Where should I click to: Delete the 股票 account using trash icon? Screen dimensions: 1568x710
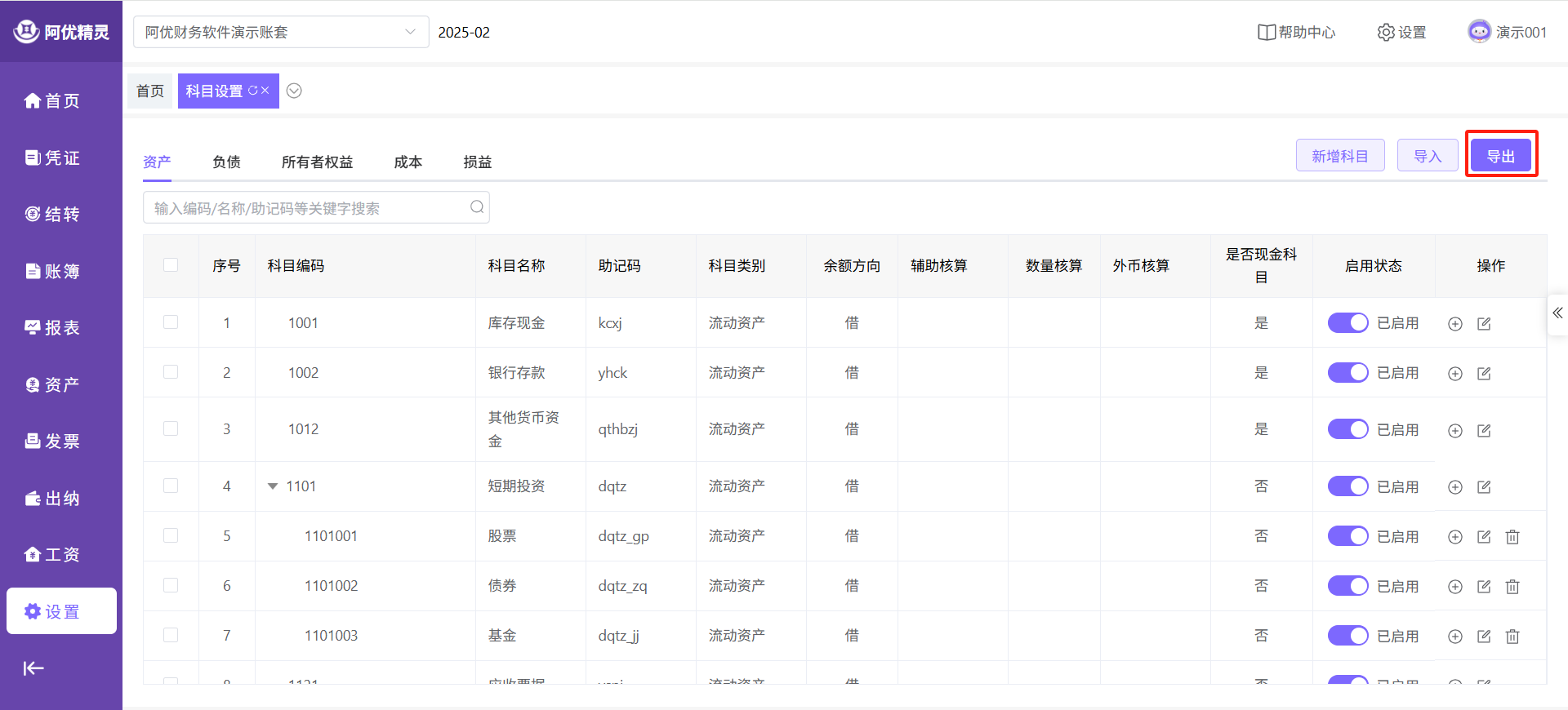[1512, 537]
